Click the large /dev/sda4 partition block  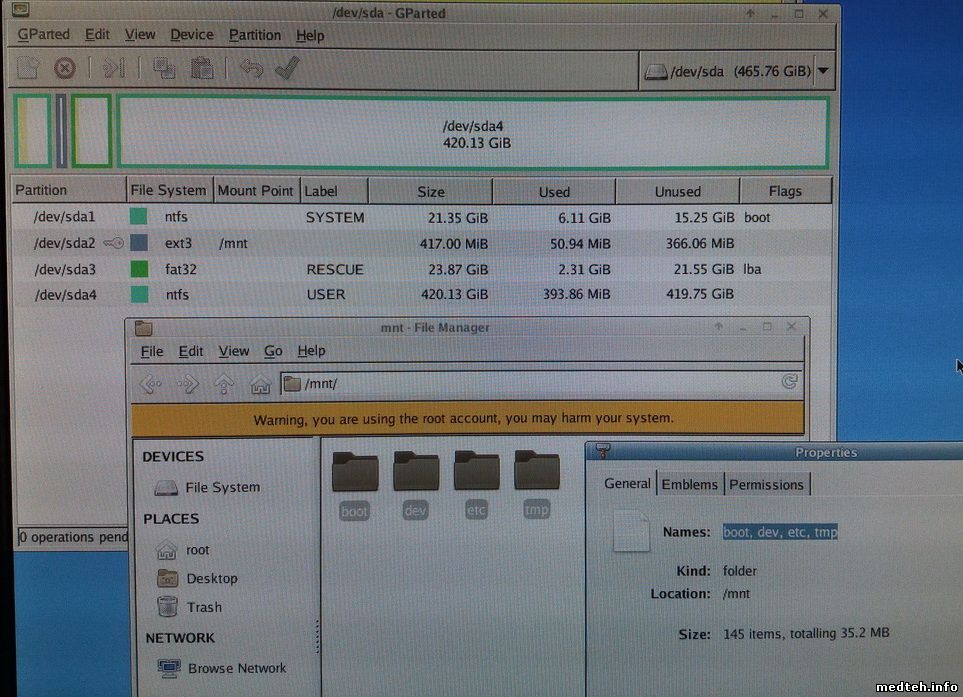tap(475, 133)
